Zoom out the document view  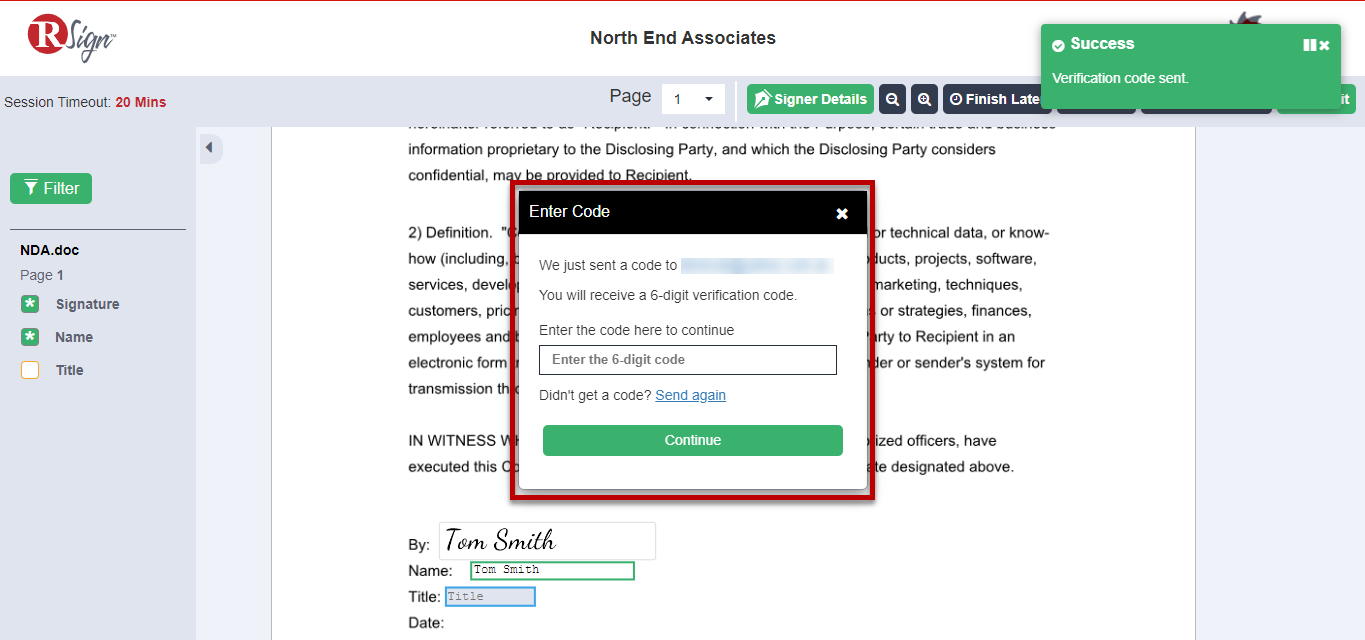892,99
